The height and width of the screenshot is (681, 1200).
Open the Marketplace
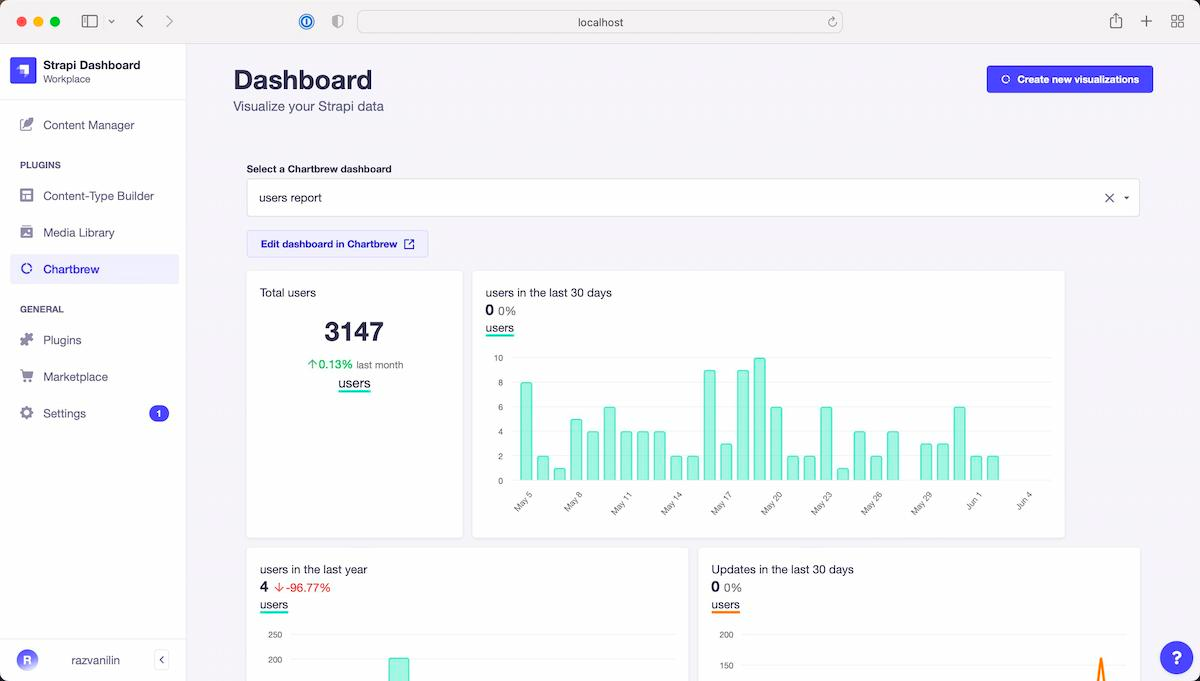[x=74, y=376]
